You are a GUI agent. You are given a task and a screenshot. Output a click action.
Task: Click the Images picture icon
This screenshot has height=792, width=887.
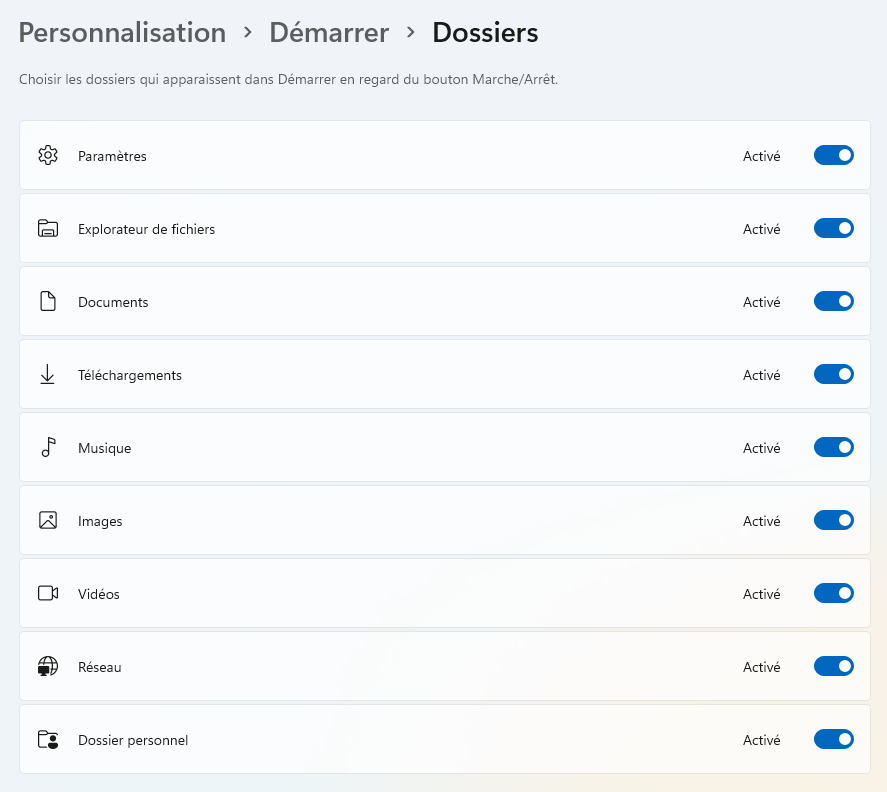tap(48, 520)
